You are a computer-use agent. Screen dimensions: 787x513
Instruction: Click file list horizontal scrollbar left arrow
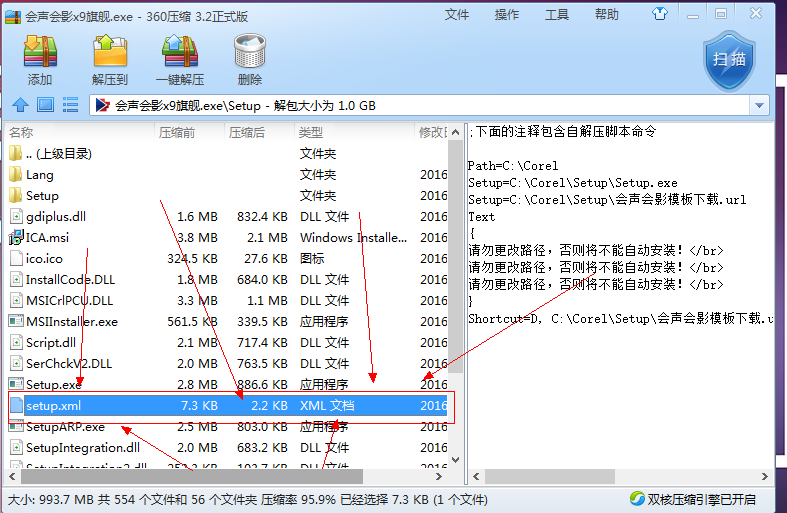[13, 476]
